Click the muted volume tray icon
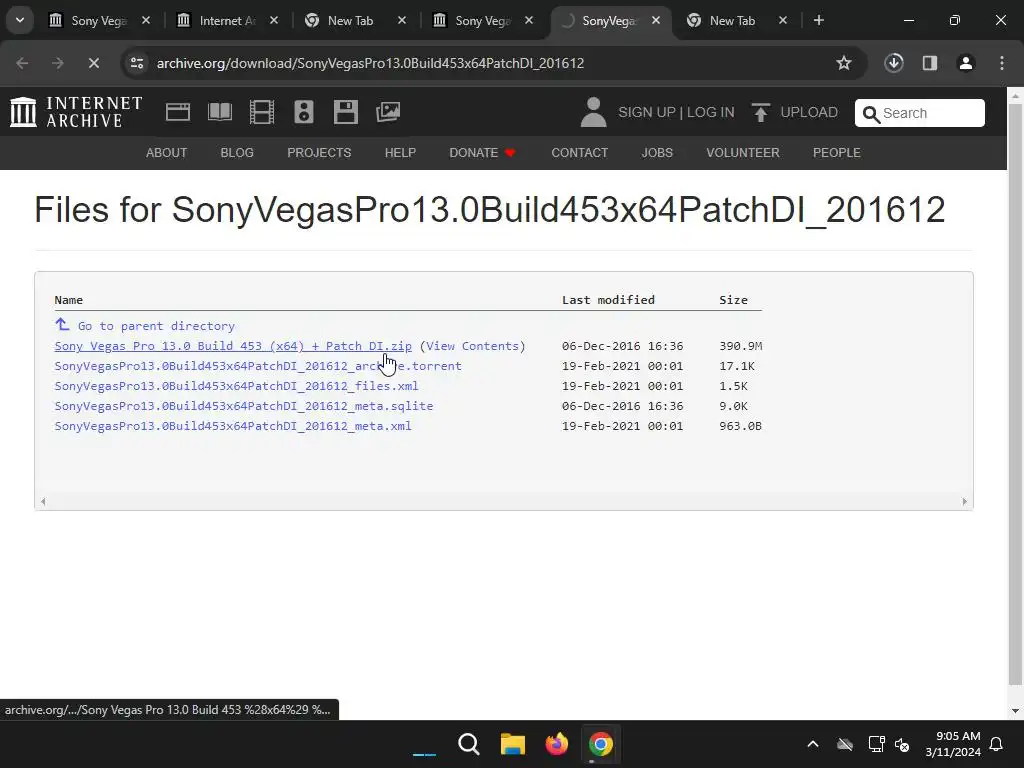This screenshot has height=768, width=1024. coord(902,744)
